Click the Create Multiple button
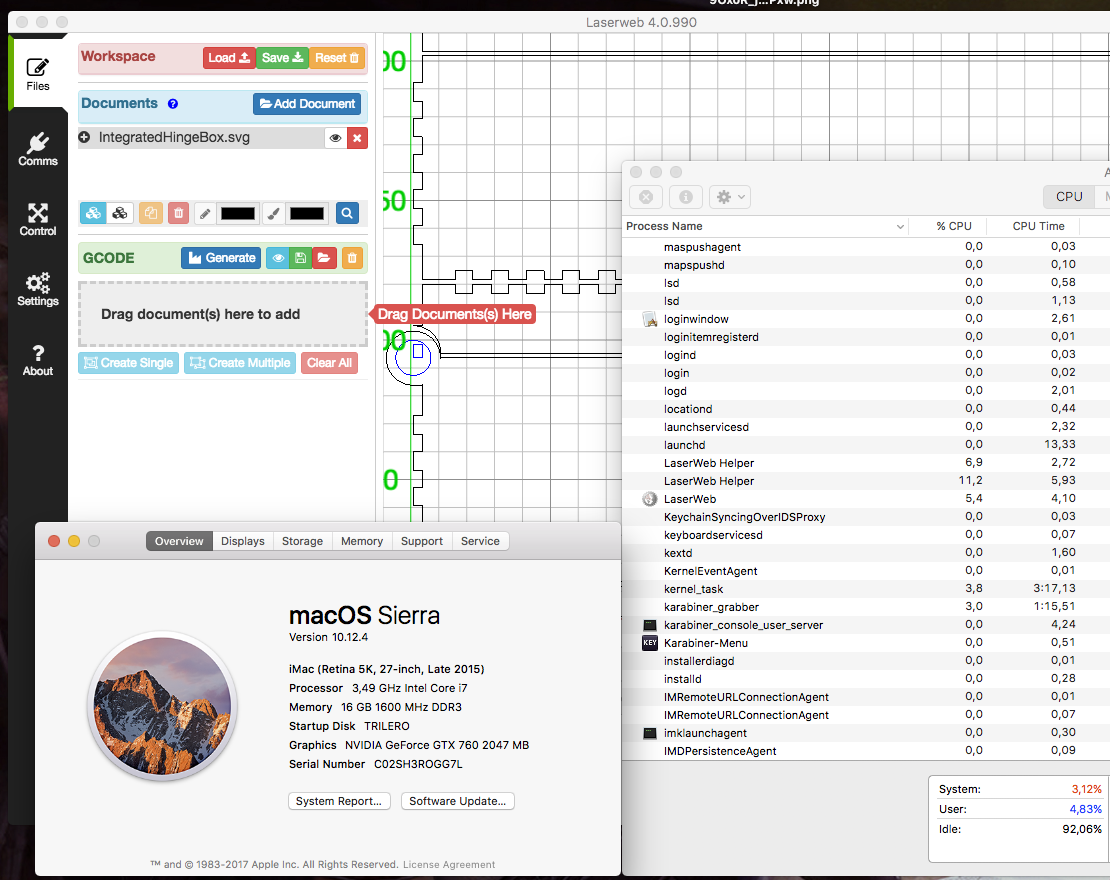The height and width of the screenshot is (880, 1110). (x=241, y=362)
